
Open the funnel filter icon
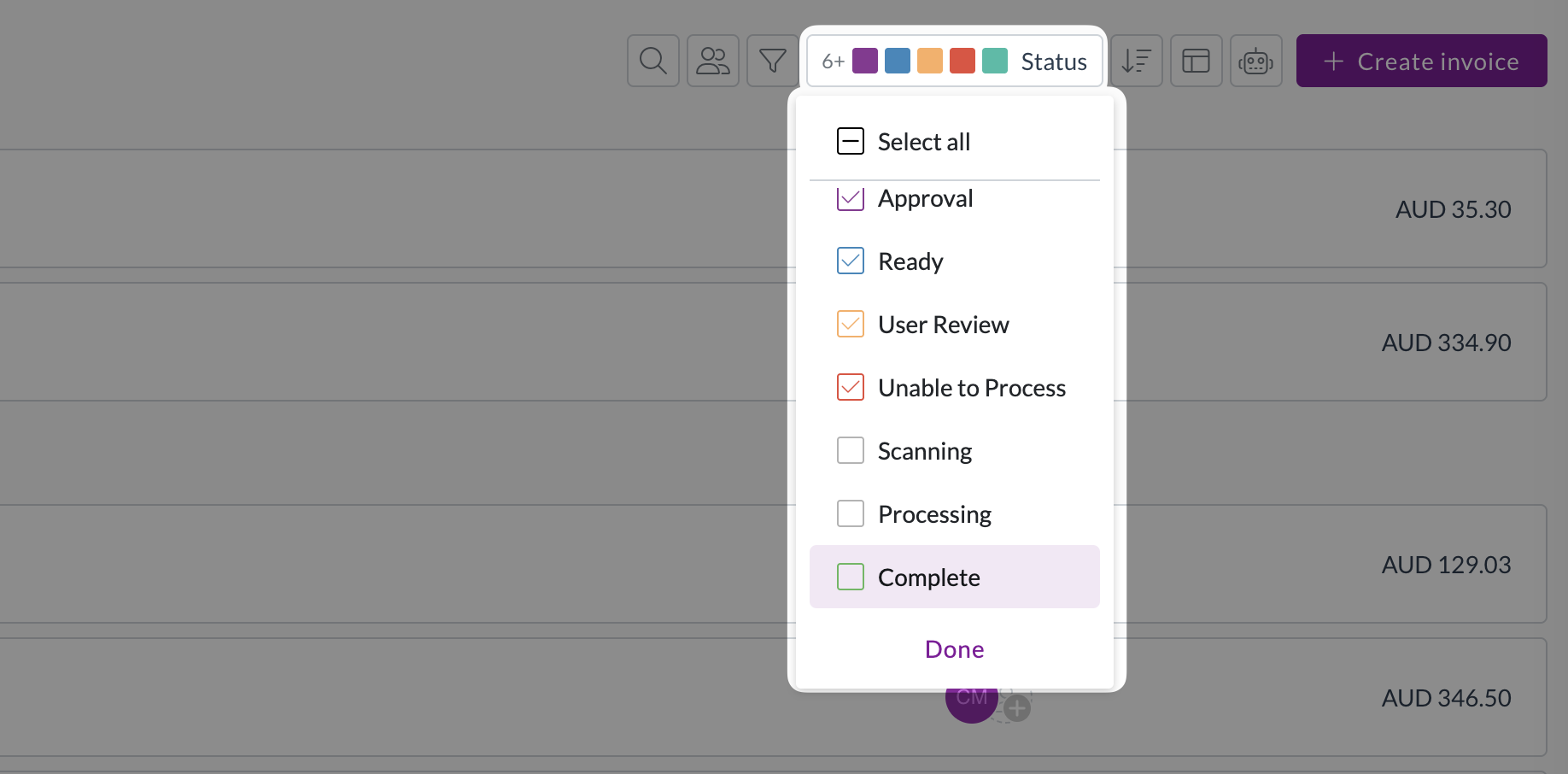tap(773, 61)
